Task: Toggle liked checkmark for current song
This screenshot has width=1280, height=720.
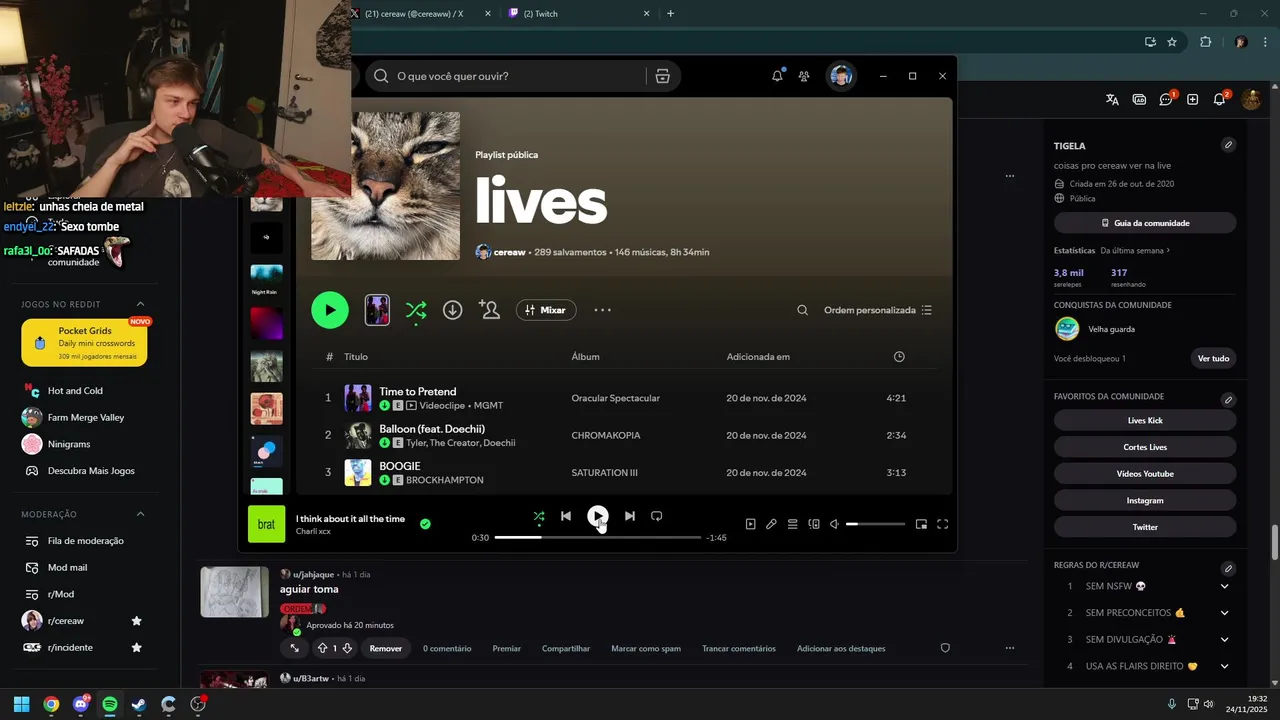Action: (x=425, y=523)
